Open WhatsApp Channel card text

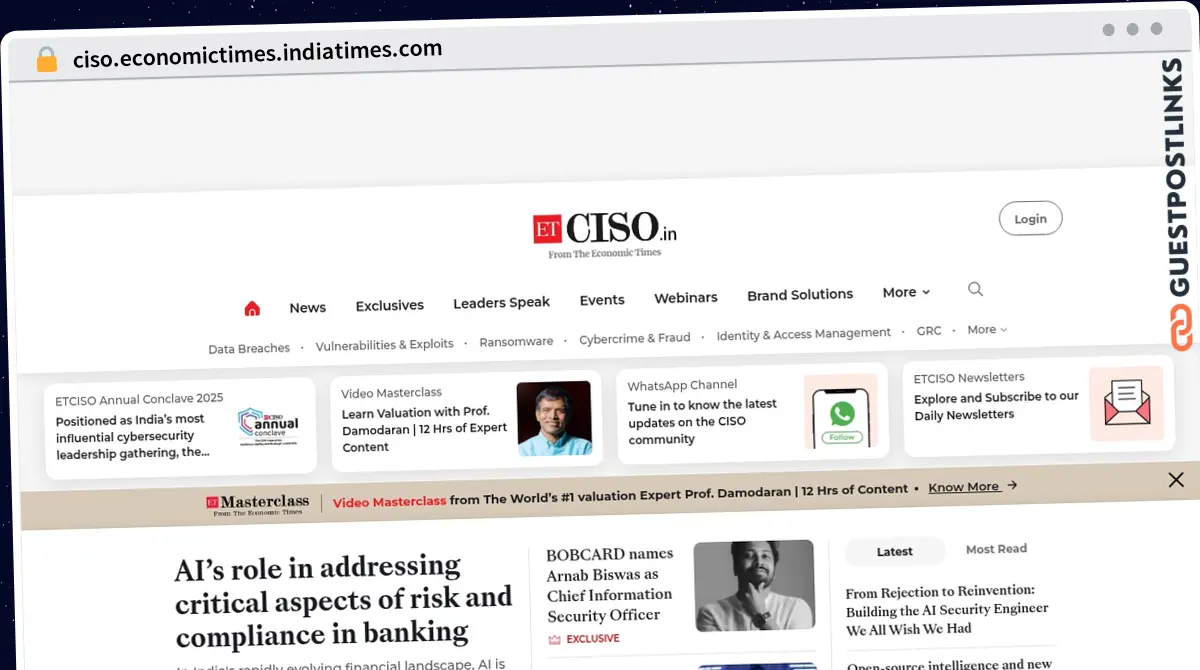702,421
